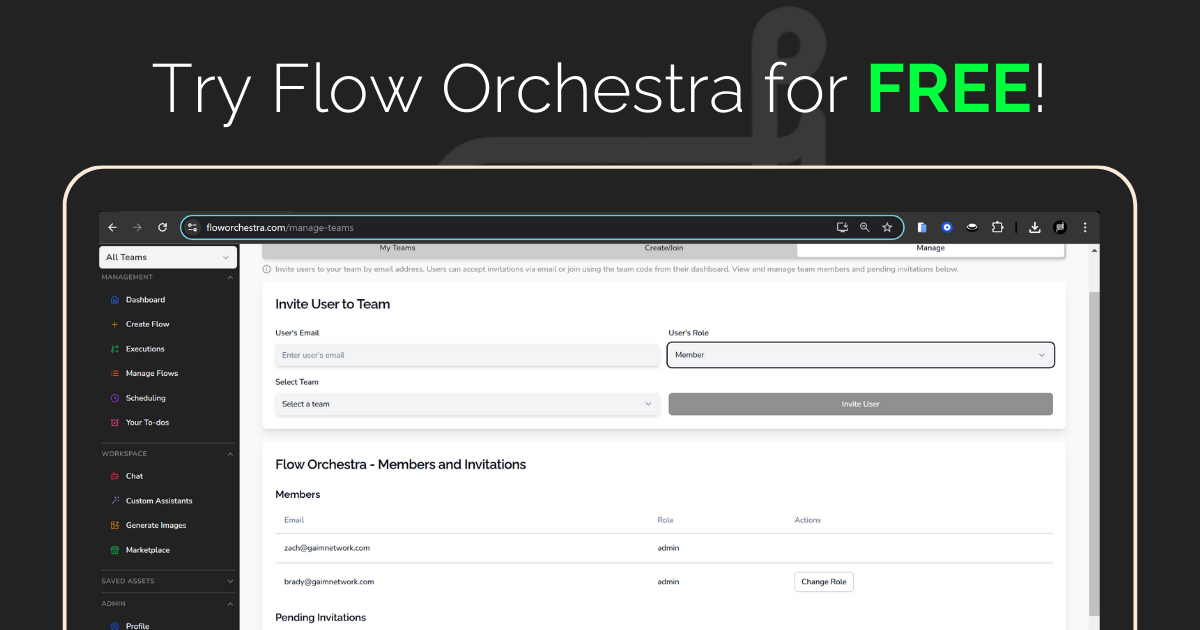
Task: Open the Profile link in the sidebar
Action: [x=137, y=626]
